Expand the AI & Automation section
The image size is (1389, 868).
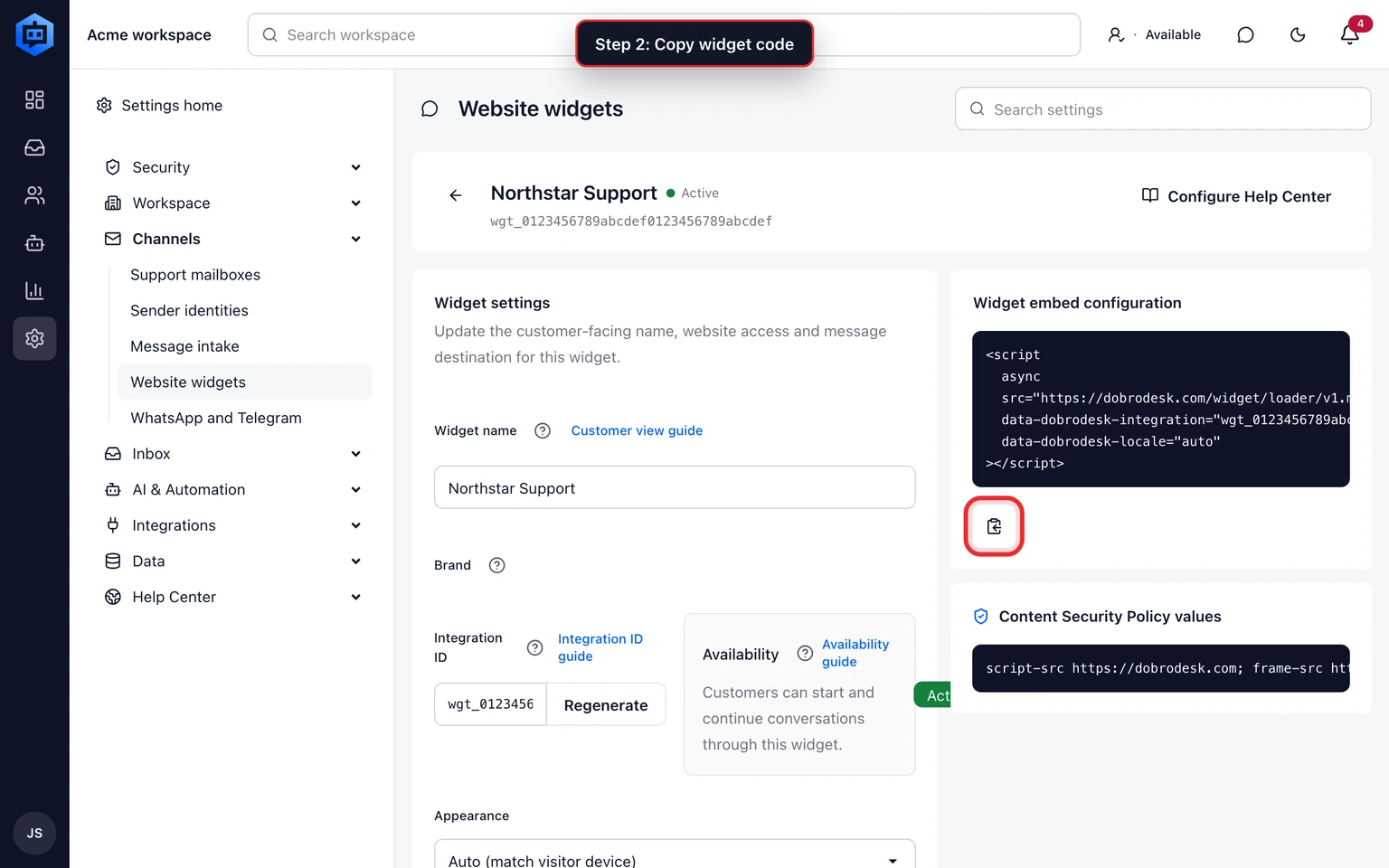coord(234,489)
